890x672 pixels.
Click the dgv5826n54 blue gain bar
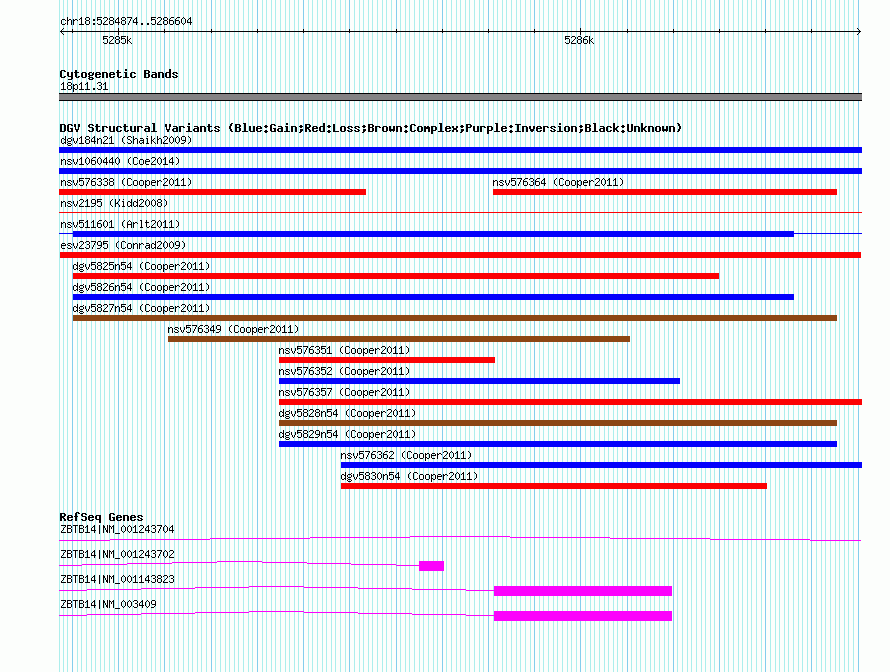tap(433, 297)
